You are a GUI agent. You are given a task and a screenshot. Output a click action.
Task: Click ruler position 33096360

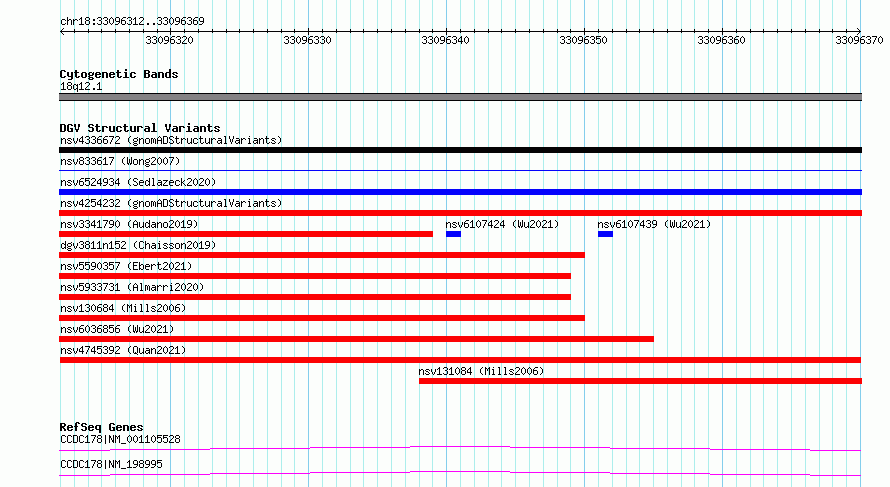[x=721, y=40]
